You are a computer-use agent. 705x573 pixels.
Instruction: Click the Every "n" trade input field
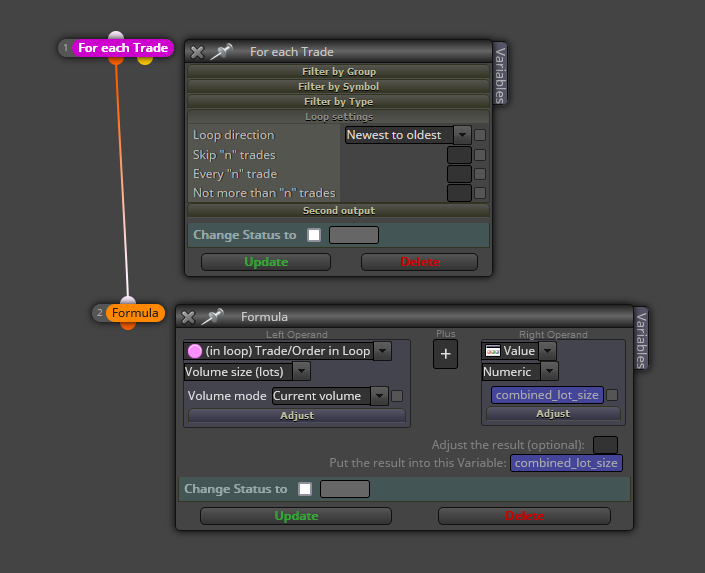tap(459, 174)
